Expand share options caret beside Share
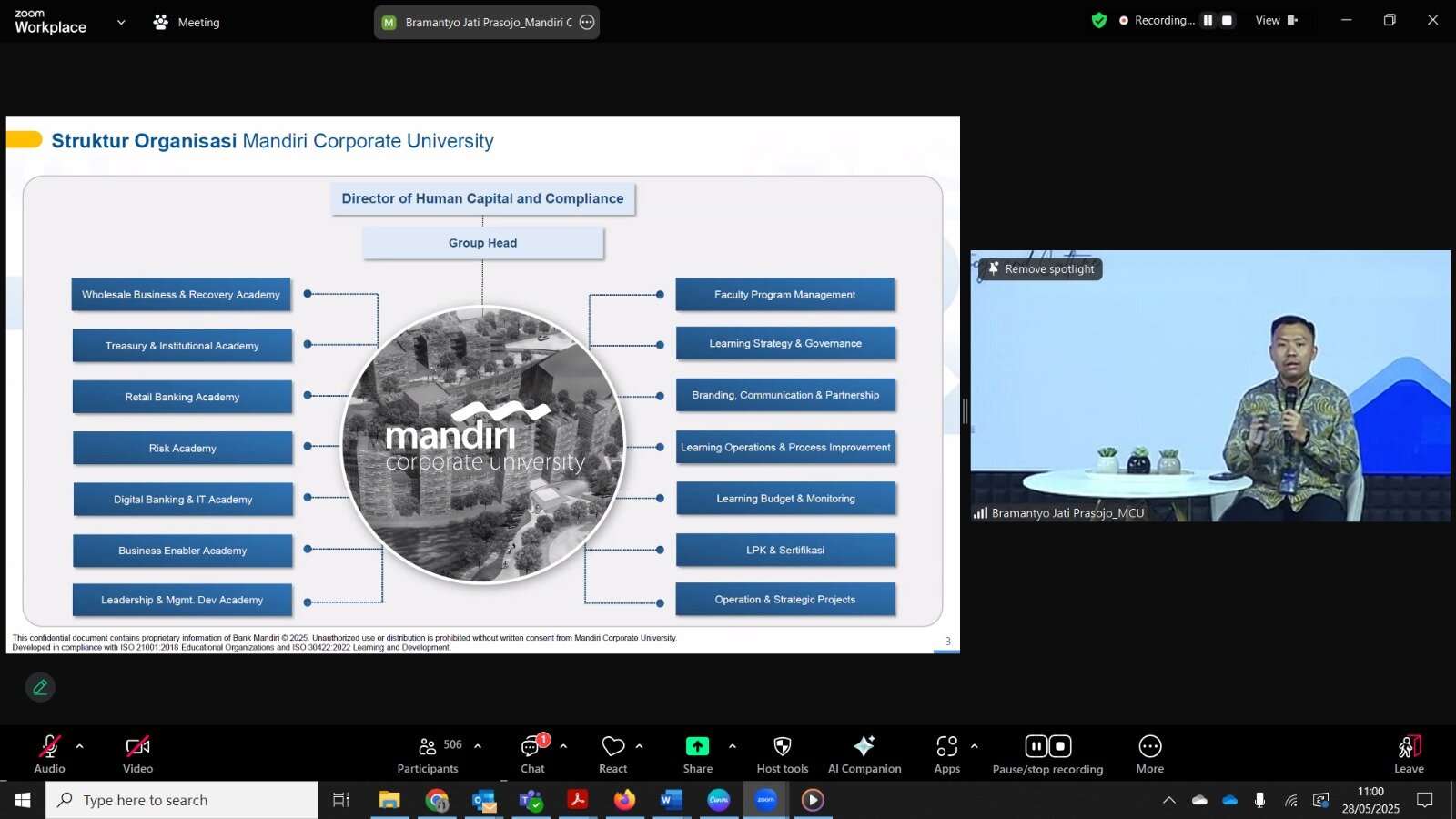The image size is (1456, 819). point(733,746)
